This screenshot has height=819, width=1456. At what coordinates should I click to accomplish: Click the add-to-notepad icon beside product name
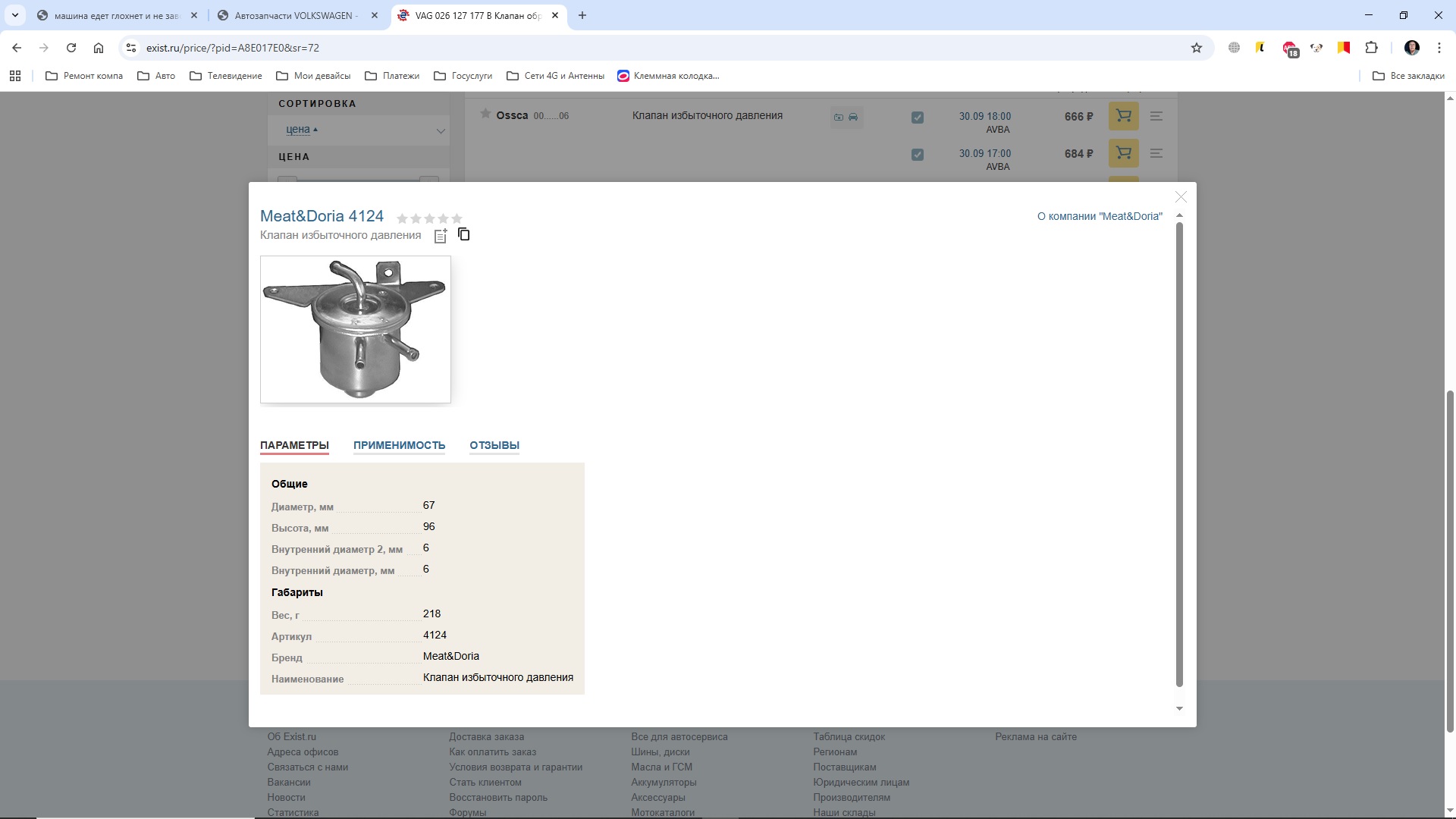pos(441,236)
